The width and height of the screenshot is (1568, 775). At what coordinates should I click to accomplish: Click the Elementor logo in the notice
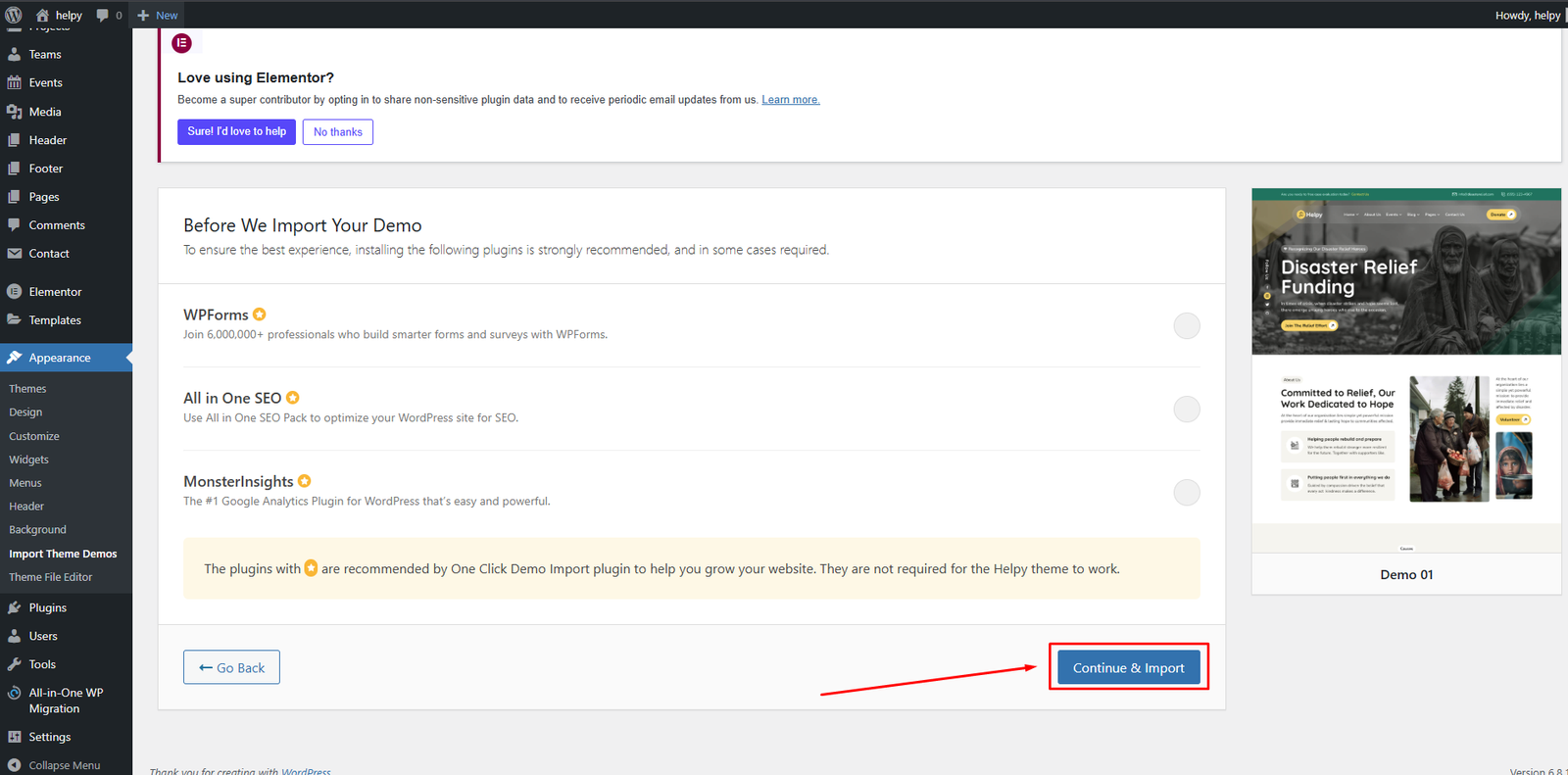(182, 43)
